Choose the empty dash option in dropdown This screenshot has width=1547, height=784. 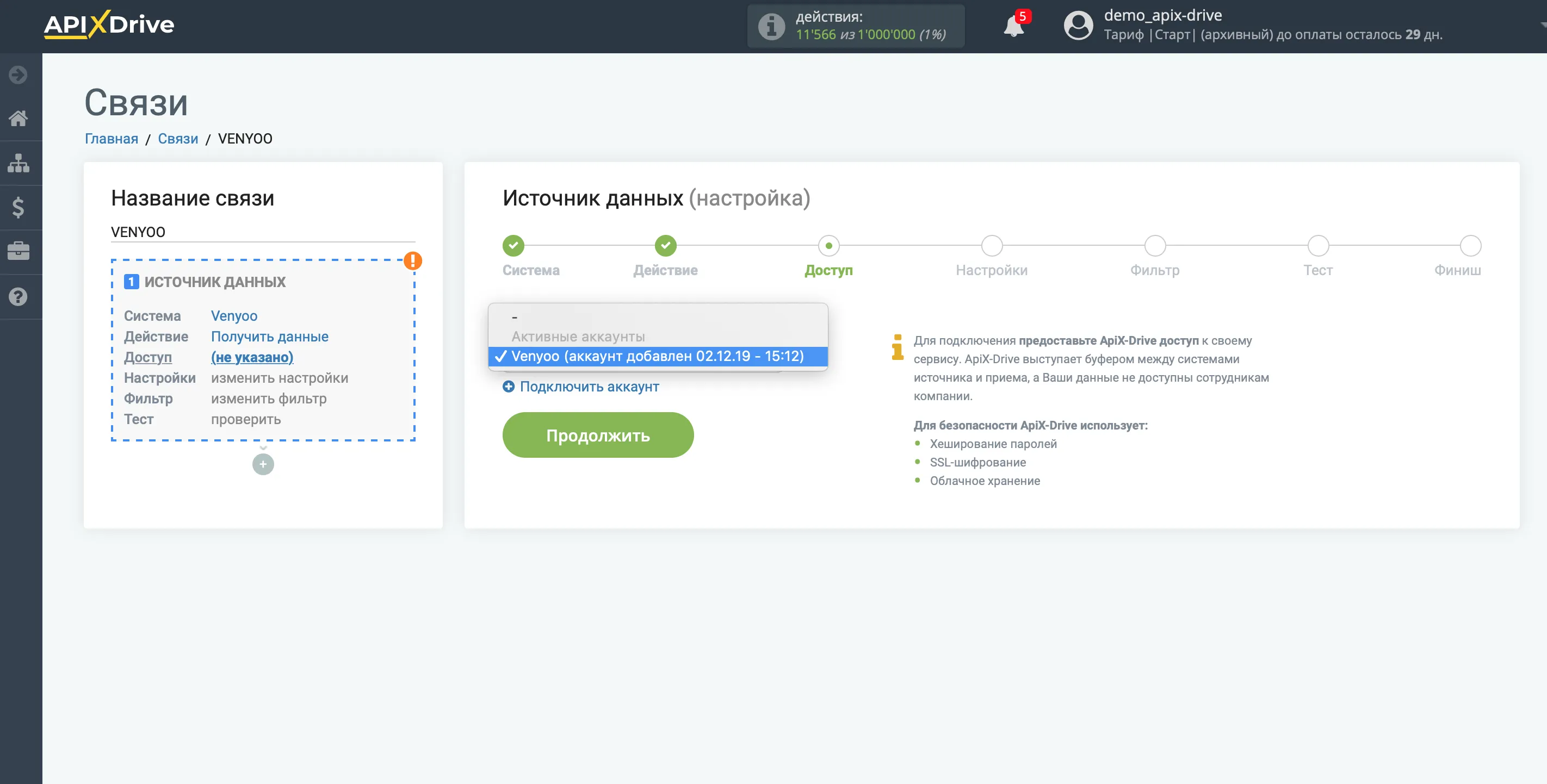pyautogui.click(x=658, y=316)
